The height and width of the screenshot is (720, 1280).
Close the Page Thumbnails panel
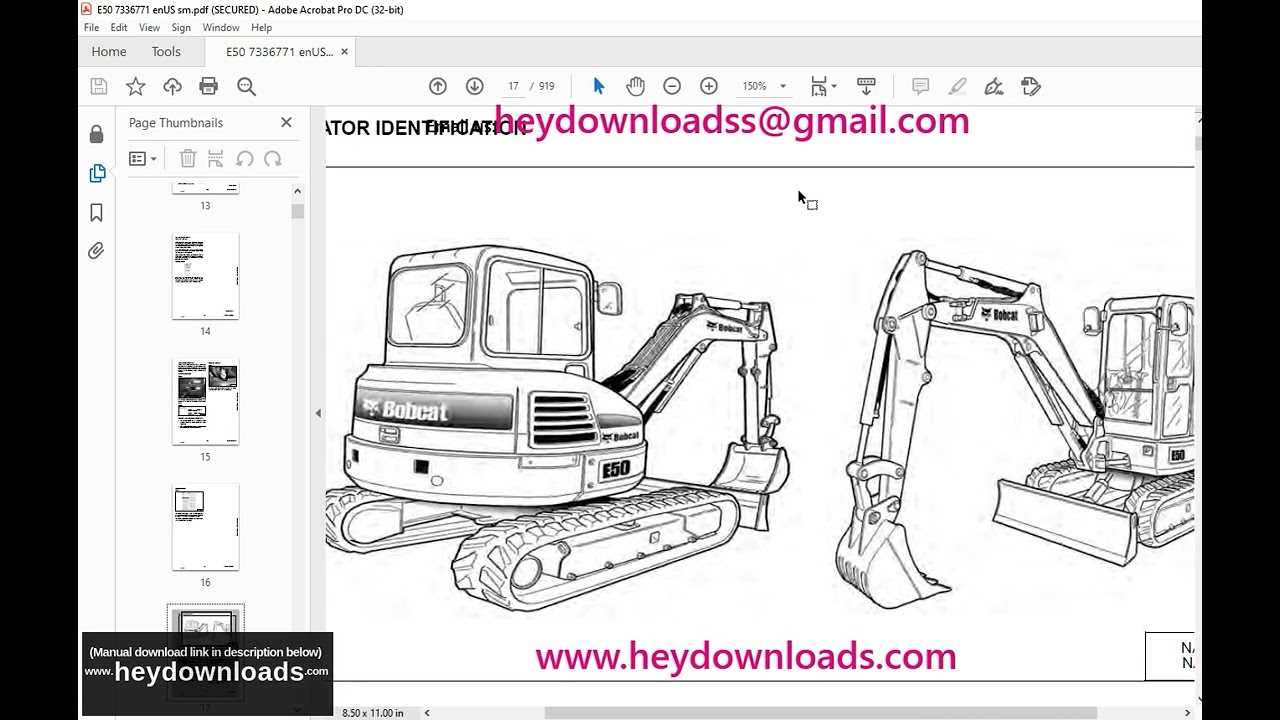[x=286, y=122]
